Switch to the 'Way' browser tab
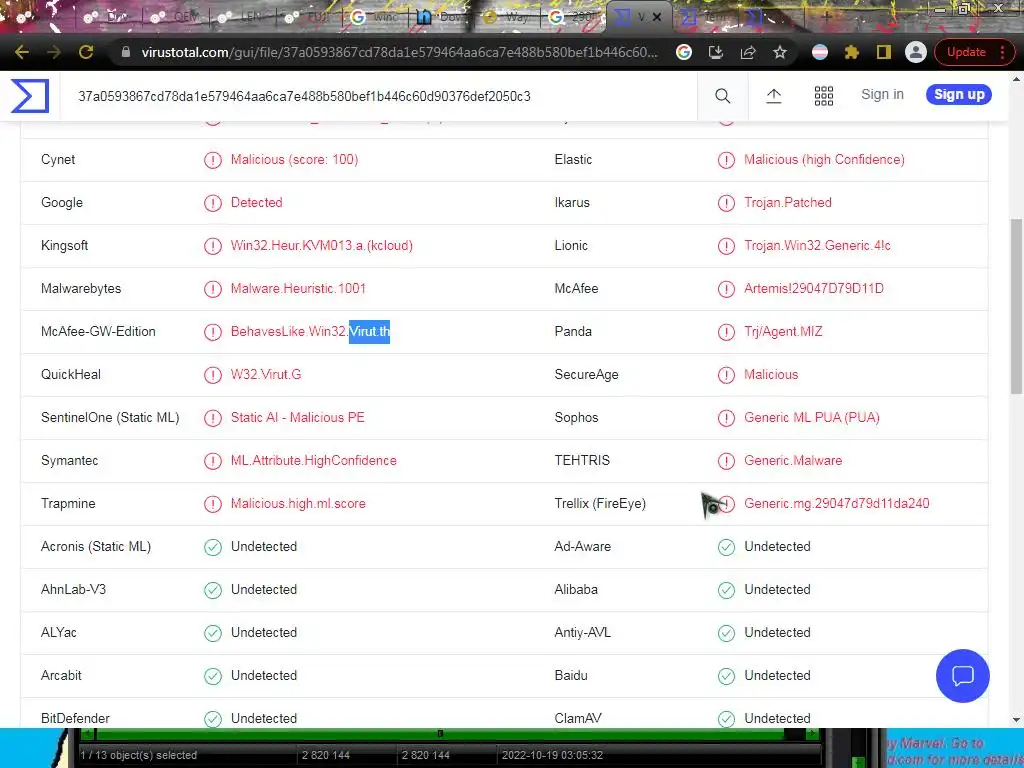Image resolution: width=1024 pixels, height=768 pixels. point(507,18)
